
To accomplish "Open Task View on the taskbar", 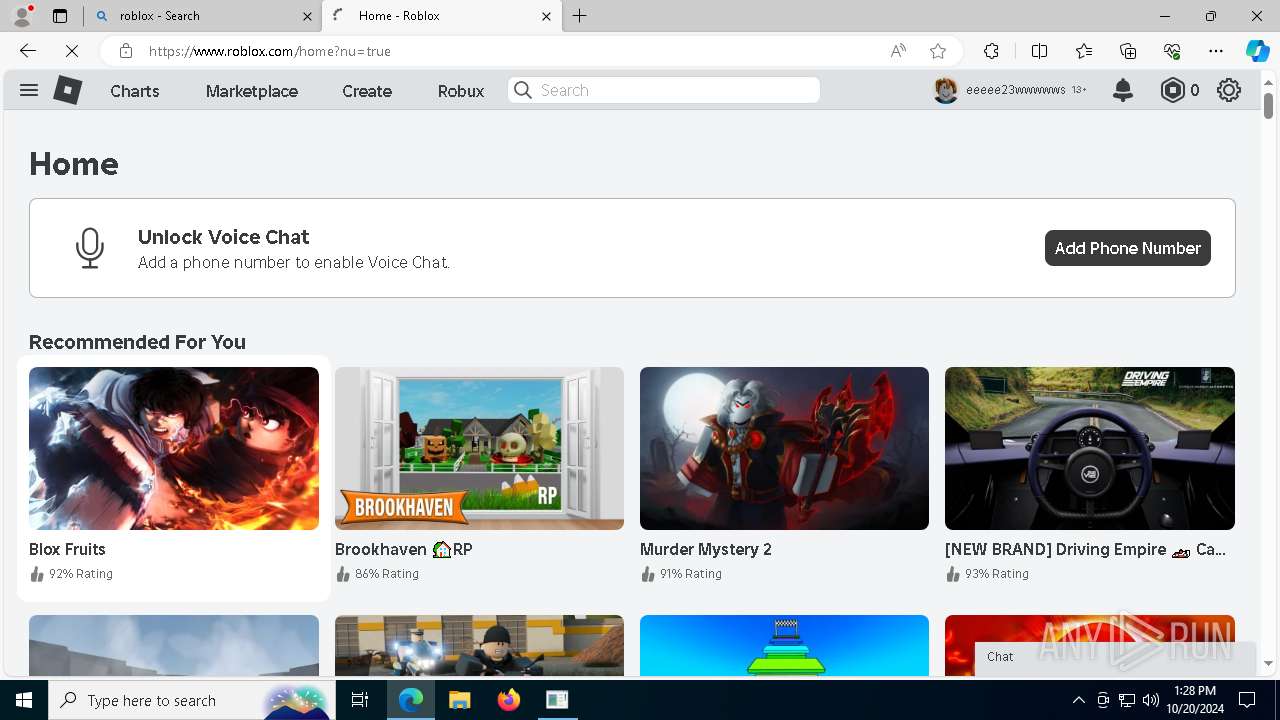I will 361,700.
